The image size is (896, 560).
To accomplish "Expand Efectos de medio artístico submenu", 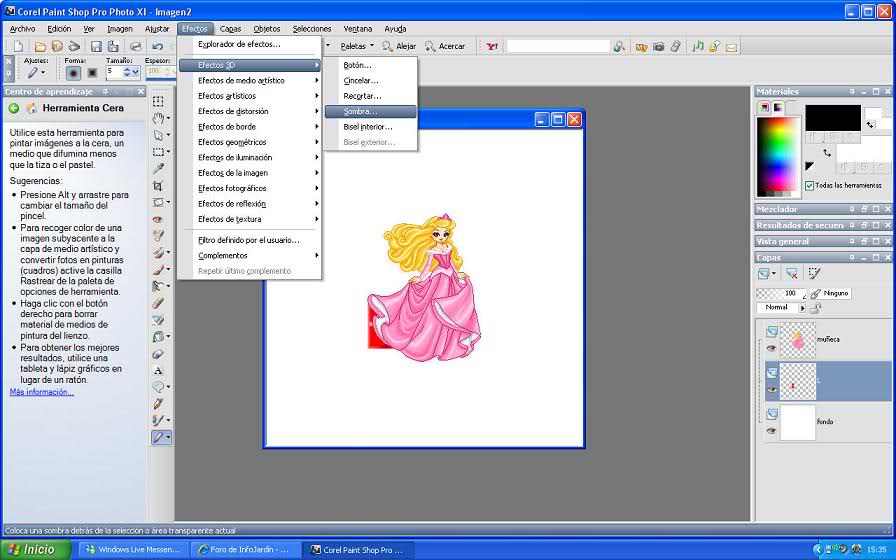I will click(250, 81).
